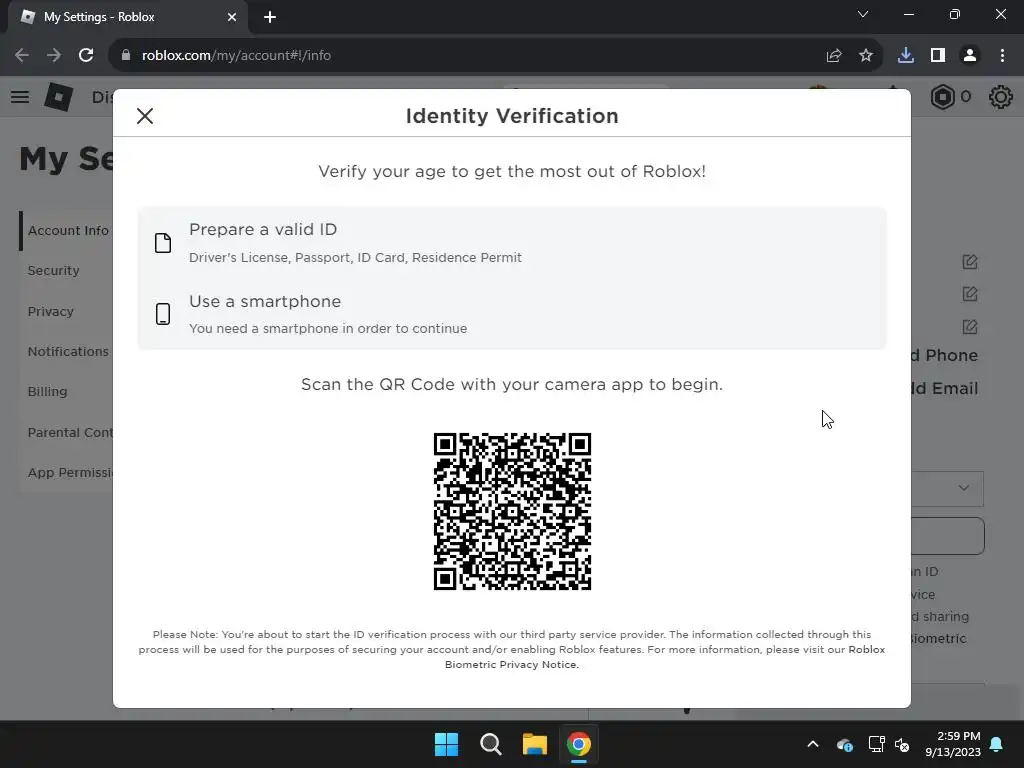Go forward in browser history
Viewport: 1024px width, 768px height.
(54, 56)
